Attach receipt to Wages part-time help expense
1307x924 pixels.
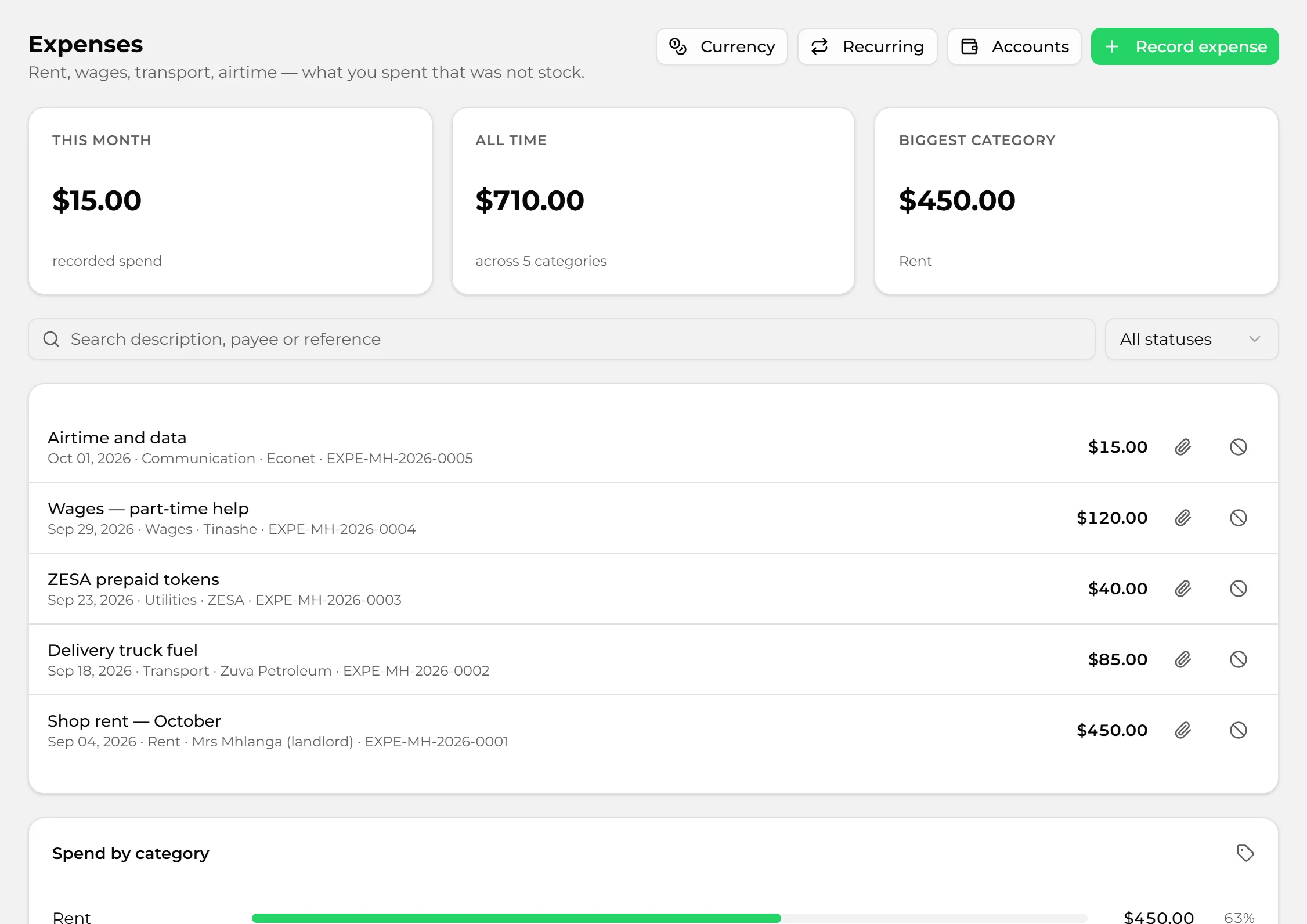click(1183, 518)
